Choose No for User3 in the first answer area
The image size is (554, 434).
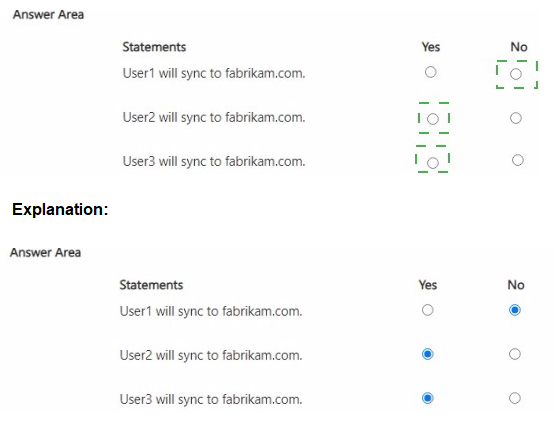click(518, 160)
